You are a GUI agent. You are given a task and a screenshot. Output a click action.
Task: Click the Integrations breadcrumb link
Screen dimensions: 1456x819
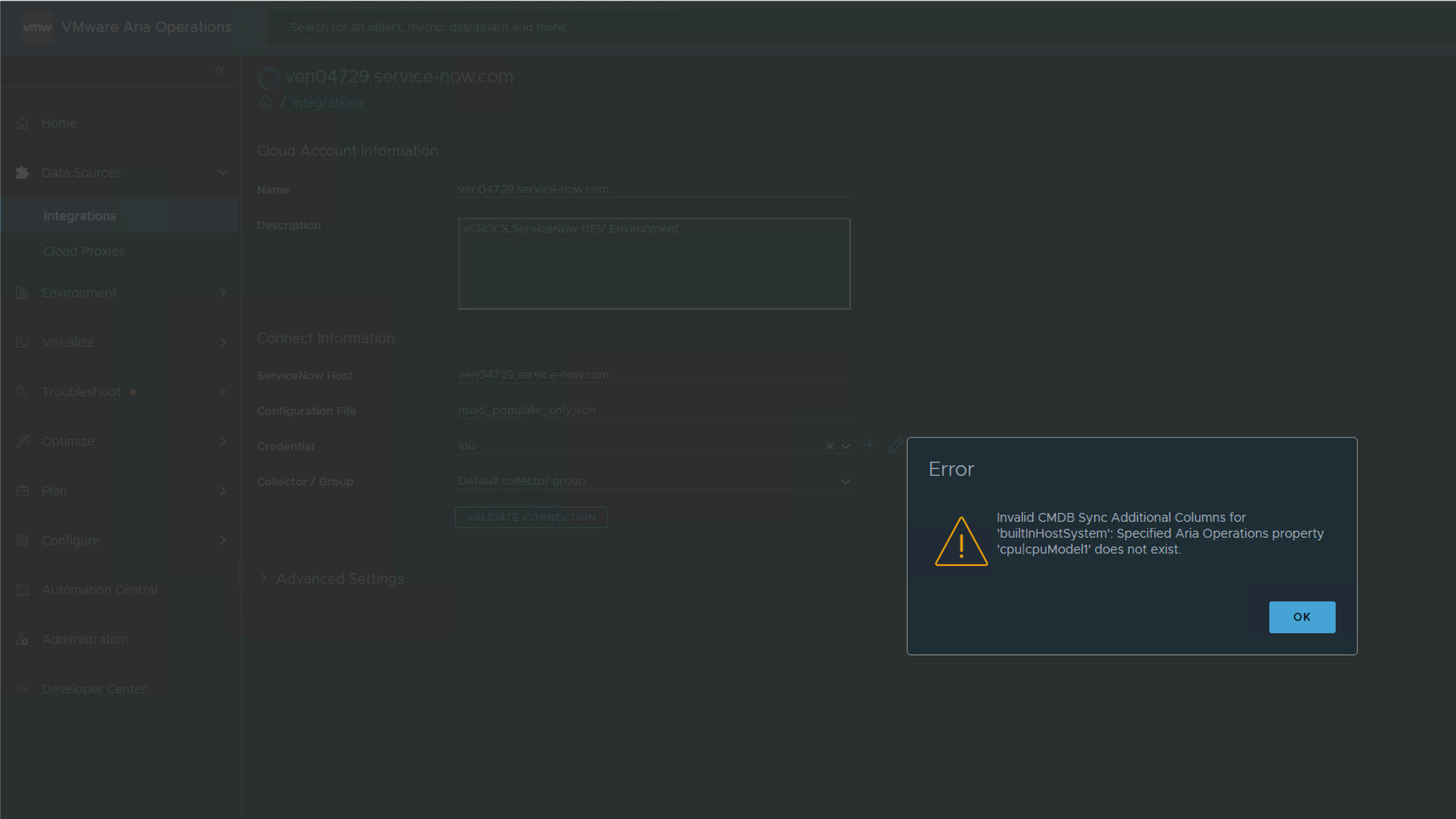click(x=327, y=103)
